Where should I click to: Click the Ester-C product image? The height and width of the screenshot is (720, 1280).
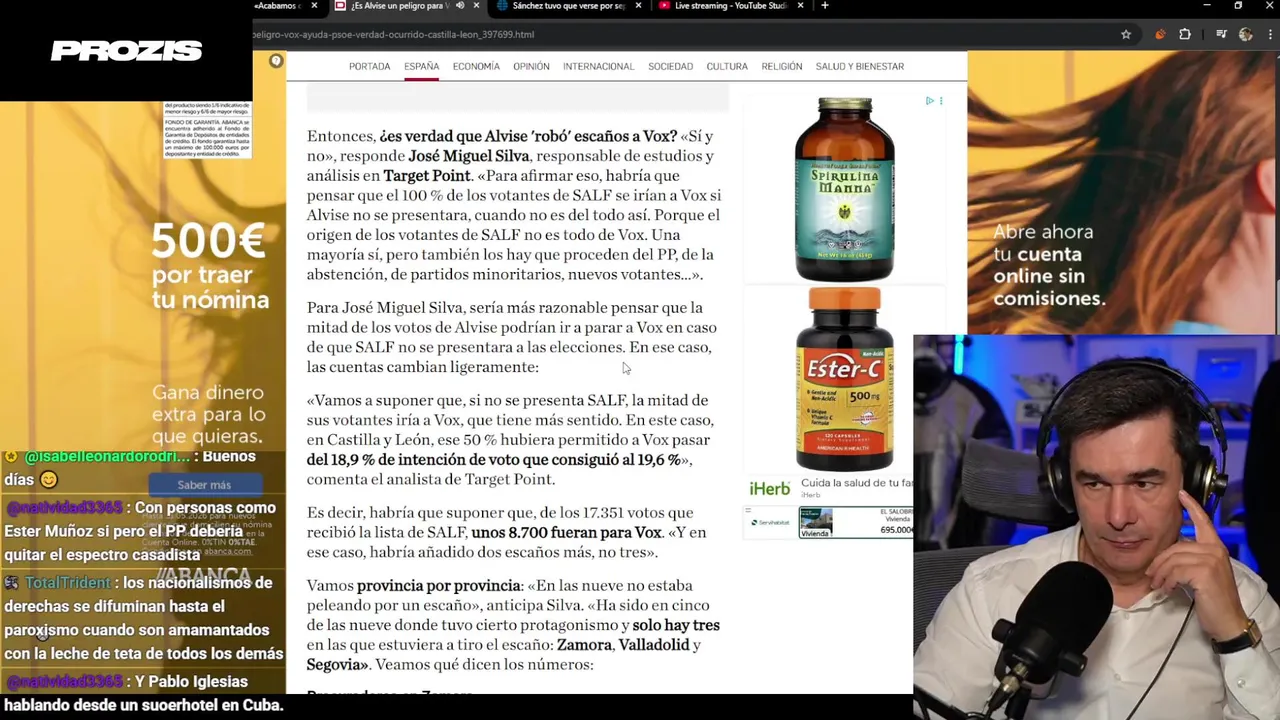pos(844,380)
